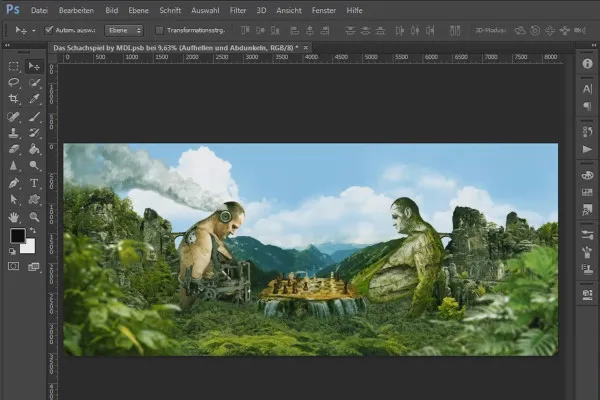The width and height of the screenshot is (600, 400).
Task: Open the Move tool preset picker arrow
Action: coord(32,30)
